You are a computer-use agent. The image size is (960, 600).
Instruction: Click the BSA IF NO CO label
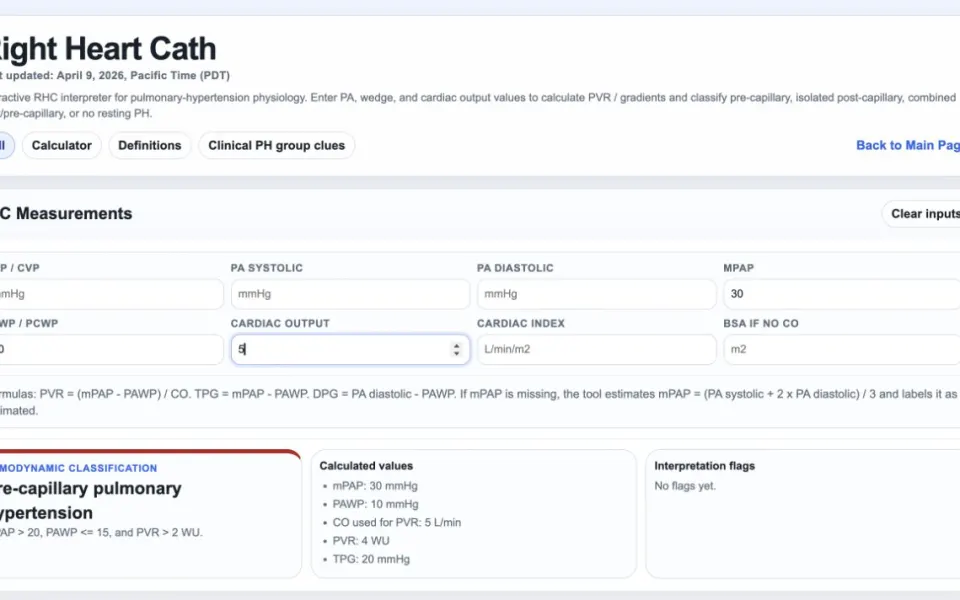click(760, 323)
